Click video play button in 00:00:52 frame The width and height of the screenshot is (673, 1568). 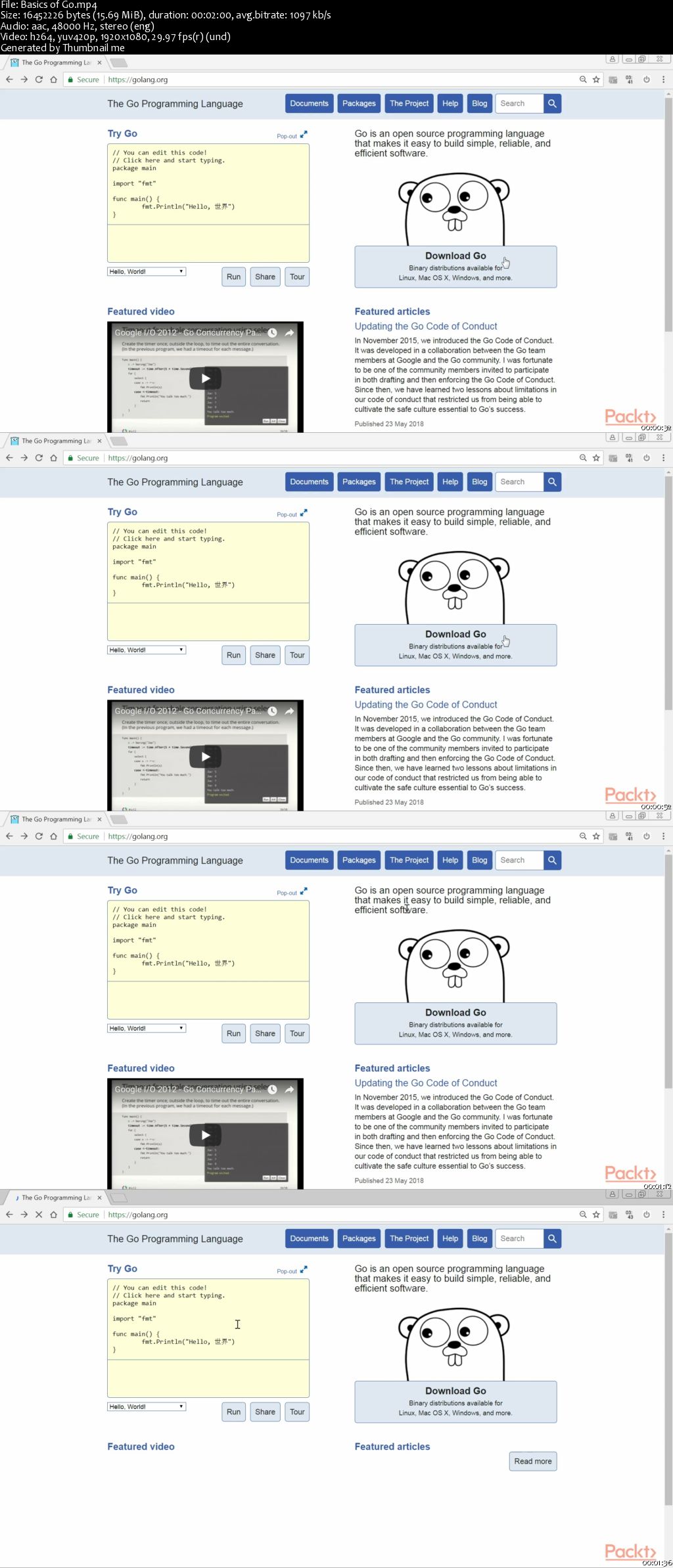coord(205,756)
